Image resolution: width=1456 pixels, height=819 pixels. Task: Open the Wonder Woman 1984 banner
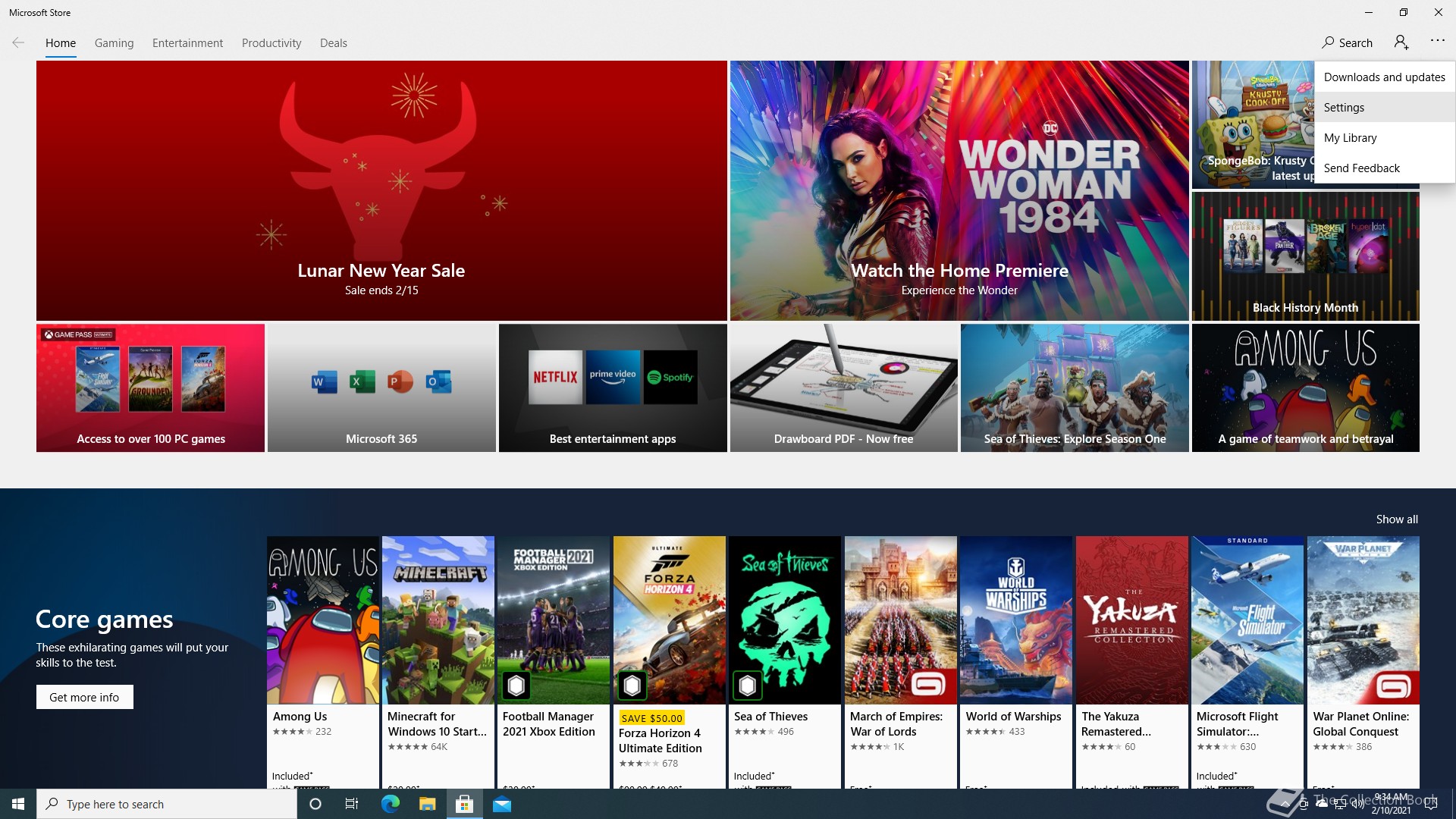[x=959, y=190]
